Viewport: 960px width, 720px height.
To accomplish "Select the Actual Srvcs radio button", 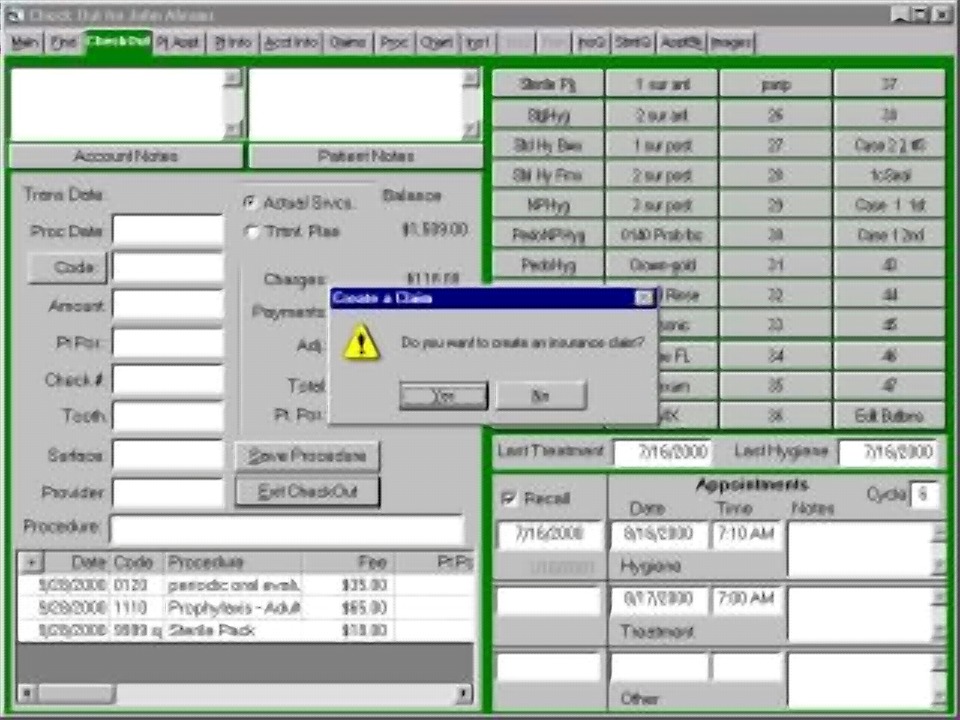I will click(x=250, y=203).
